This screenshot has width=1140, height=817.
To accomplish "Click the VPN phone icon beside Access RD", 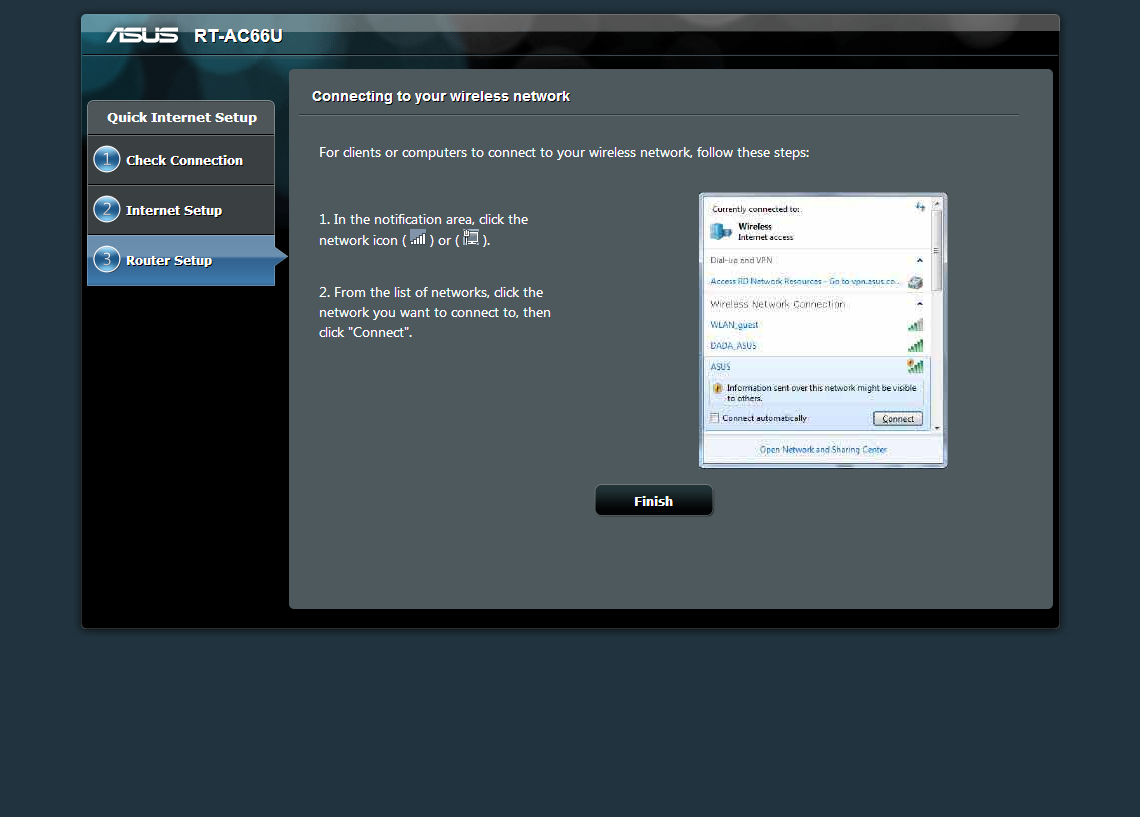I will pyautogui.click(x=915, y=283).
